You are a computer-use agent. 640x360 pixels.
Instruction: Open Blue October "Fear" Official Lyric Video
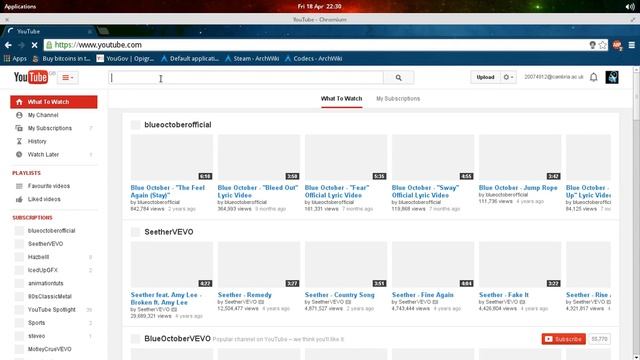pos(337,191)
